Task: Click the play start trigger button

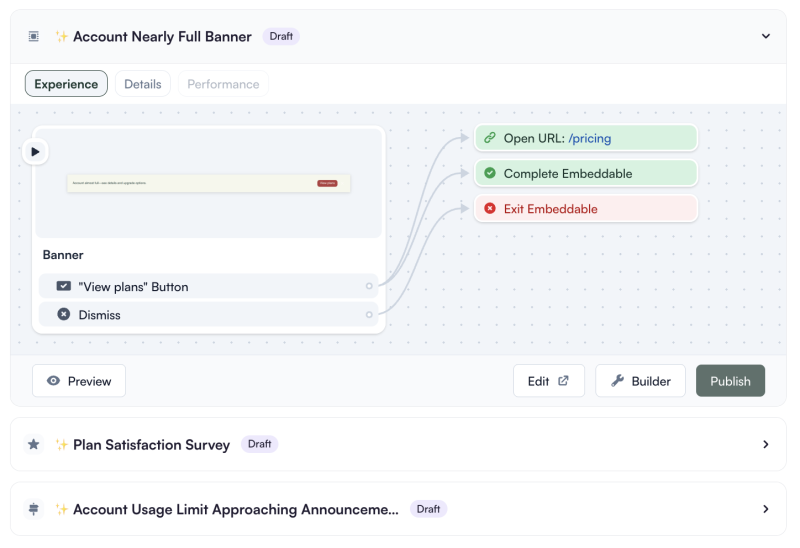Action: 35,152
